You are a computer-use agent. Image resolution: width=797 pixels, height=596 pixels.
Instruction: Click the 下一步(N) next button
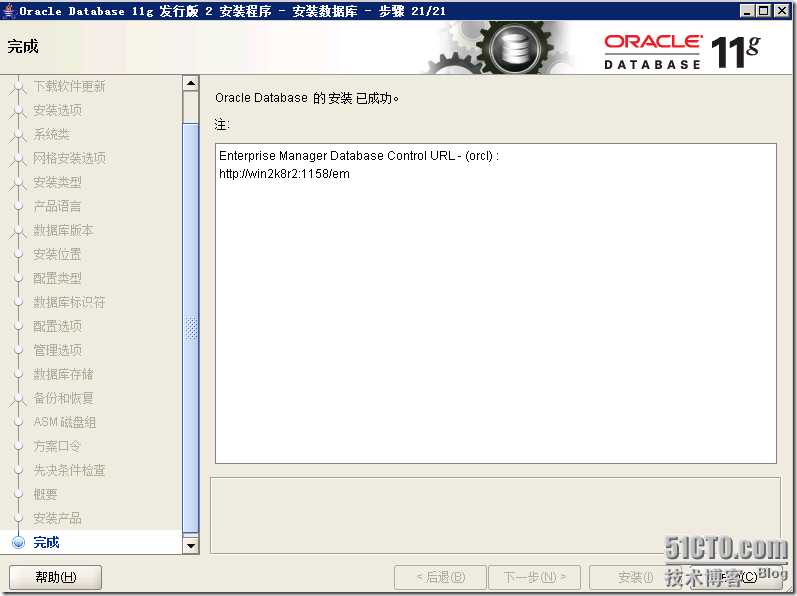[534, 577]
